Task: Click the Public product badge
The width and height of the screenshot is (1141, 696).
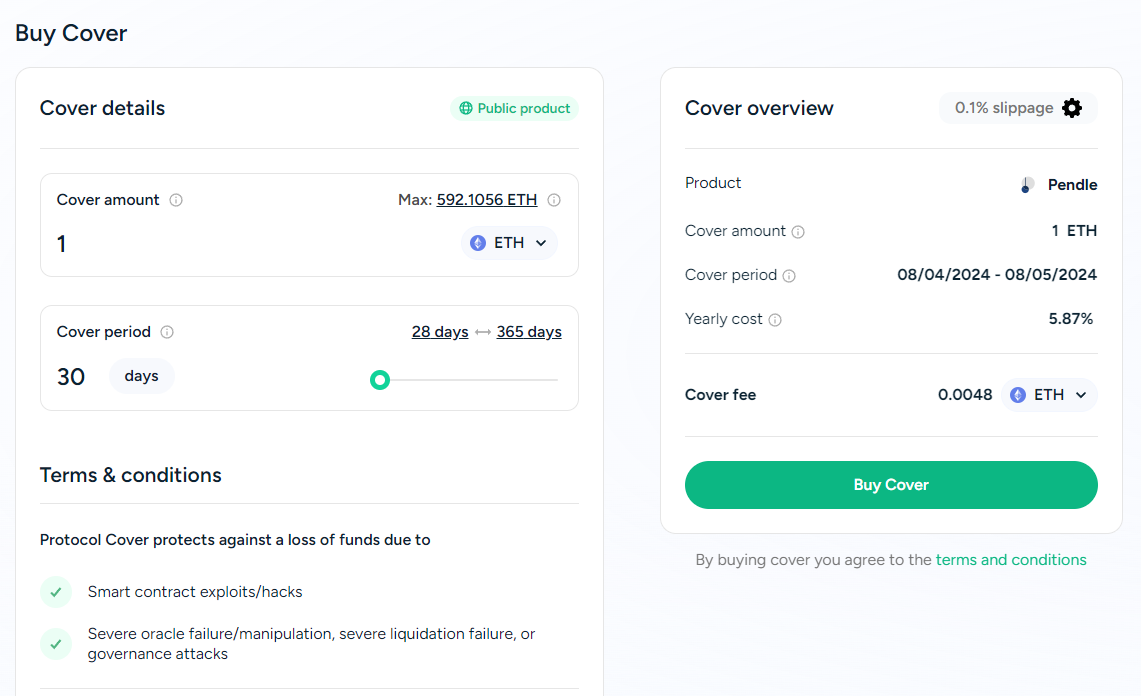Action: [514, 108]
